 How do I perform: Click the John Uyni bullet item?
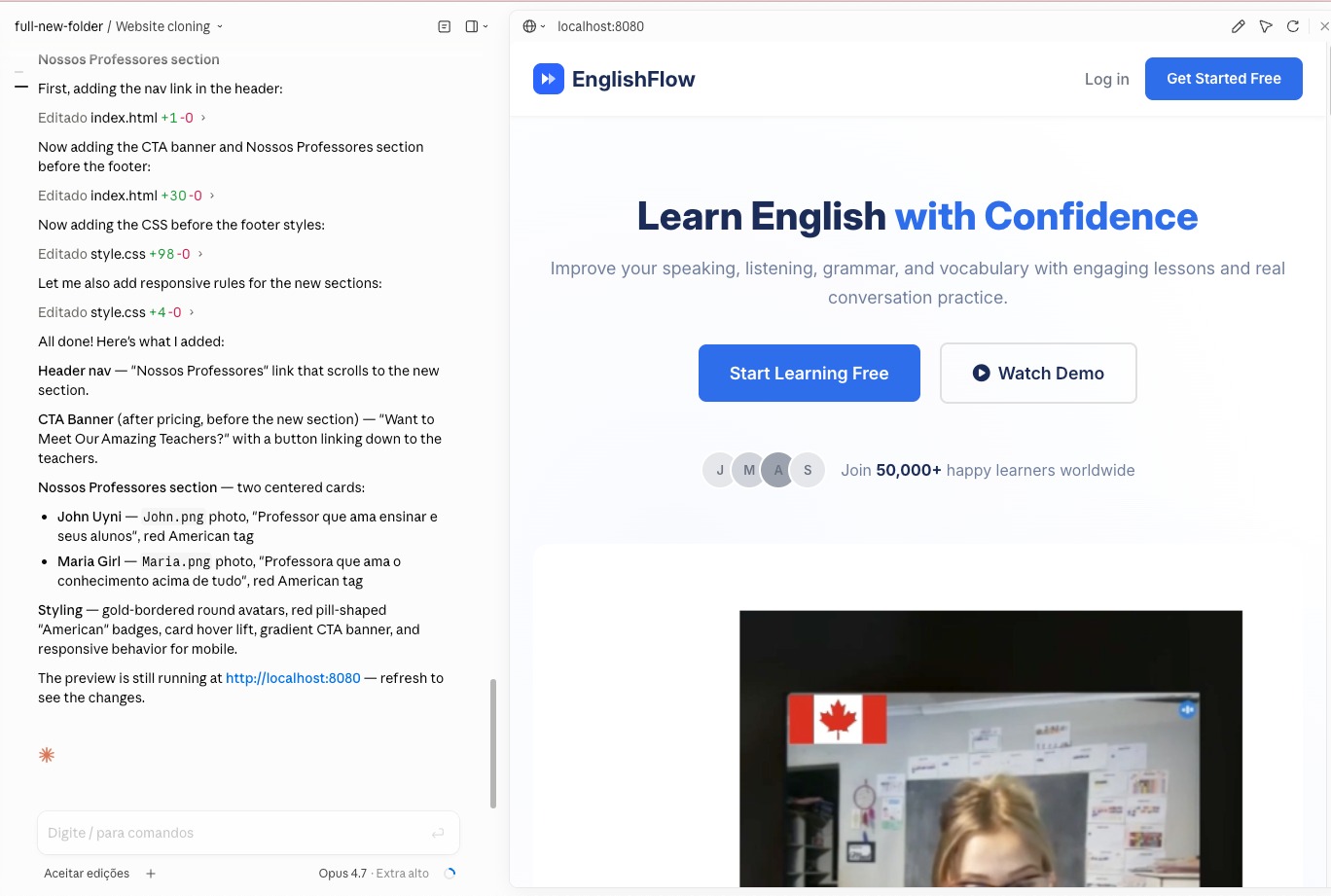pyautogui.click(x=247, y=526)
